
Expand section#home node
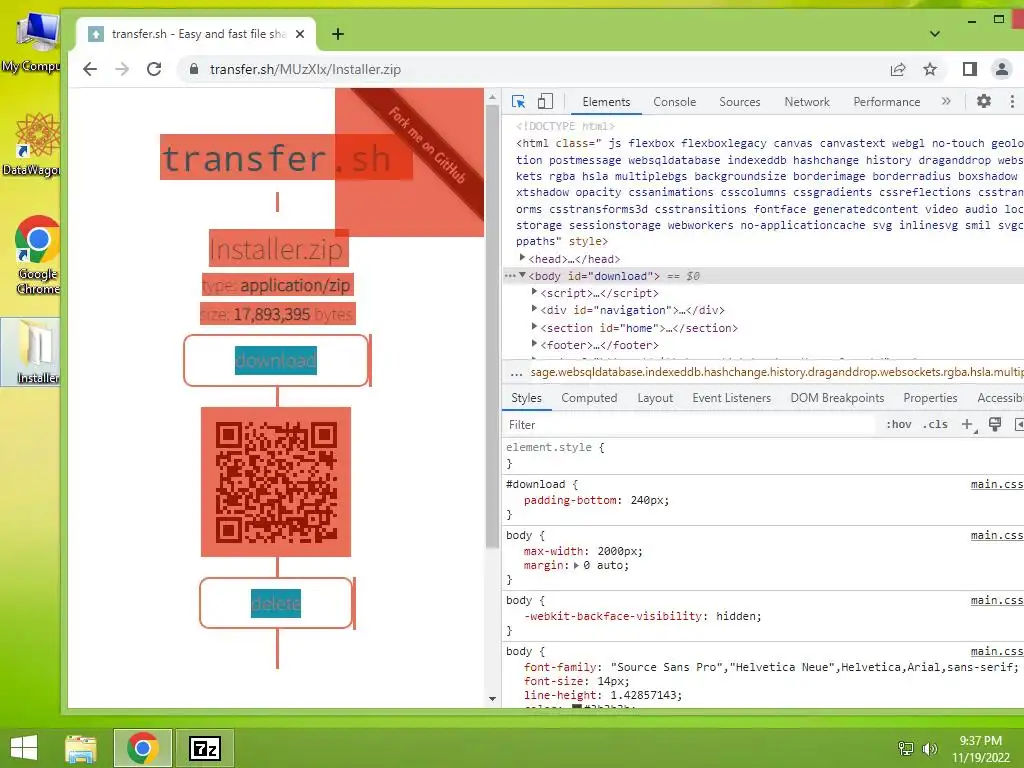534,327
